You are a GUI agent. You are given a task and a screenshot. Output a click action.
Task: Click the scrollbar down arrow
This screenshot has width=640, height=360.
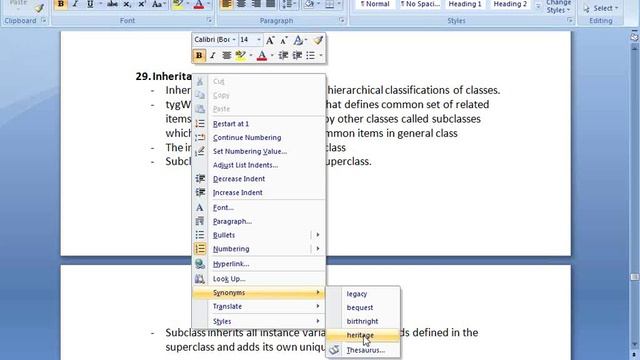pyautogui.click(x=634, y=344)
